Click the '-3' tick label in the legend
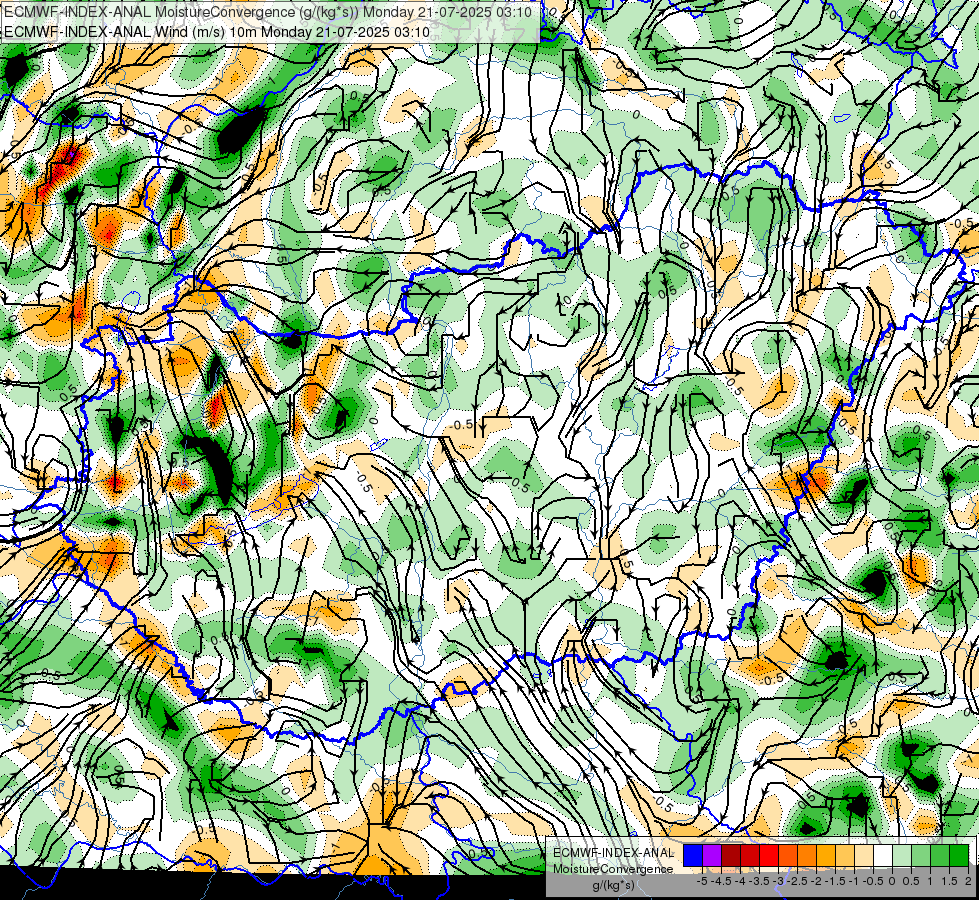The image size is (979, 900). point(779,881)
